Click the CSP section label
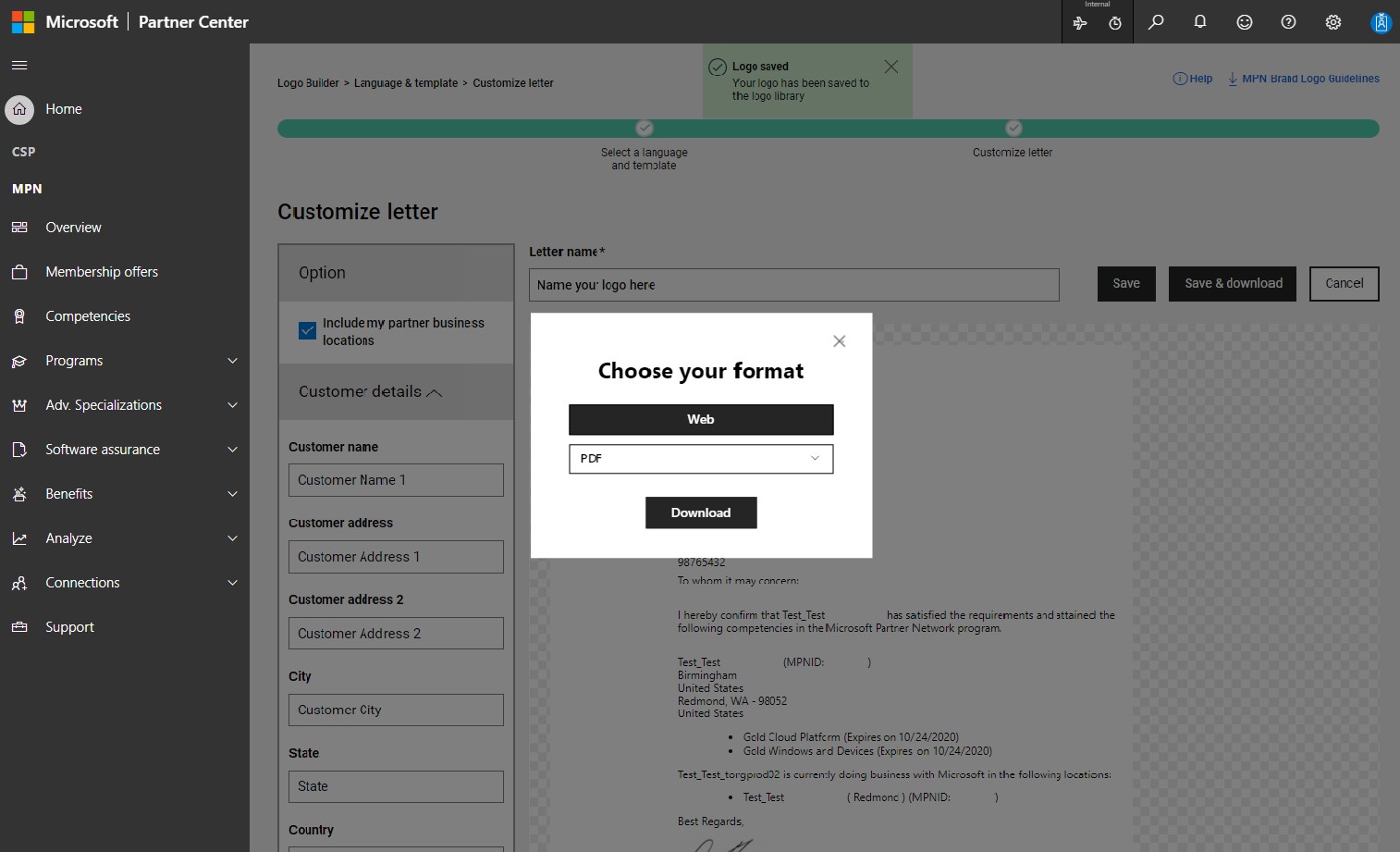1400x852 pixels. pyautogui.click(x=24, y=152)
